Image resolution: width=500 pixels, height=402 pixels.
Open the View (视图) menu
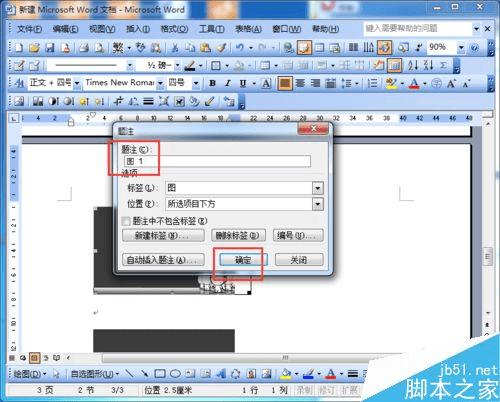pyautogui.click(x=102, y=29)
